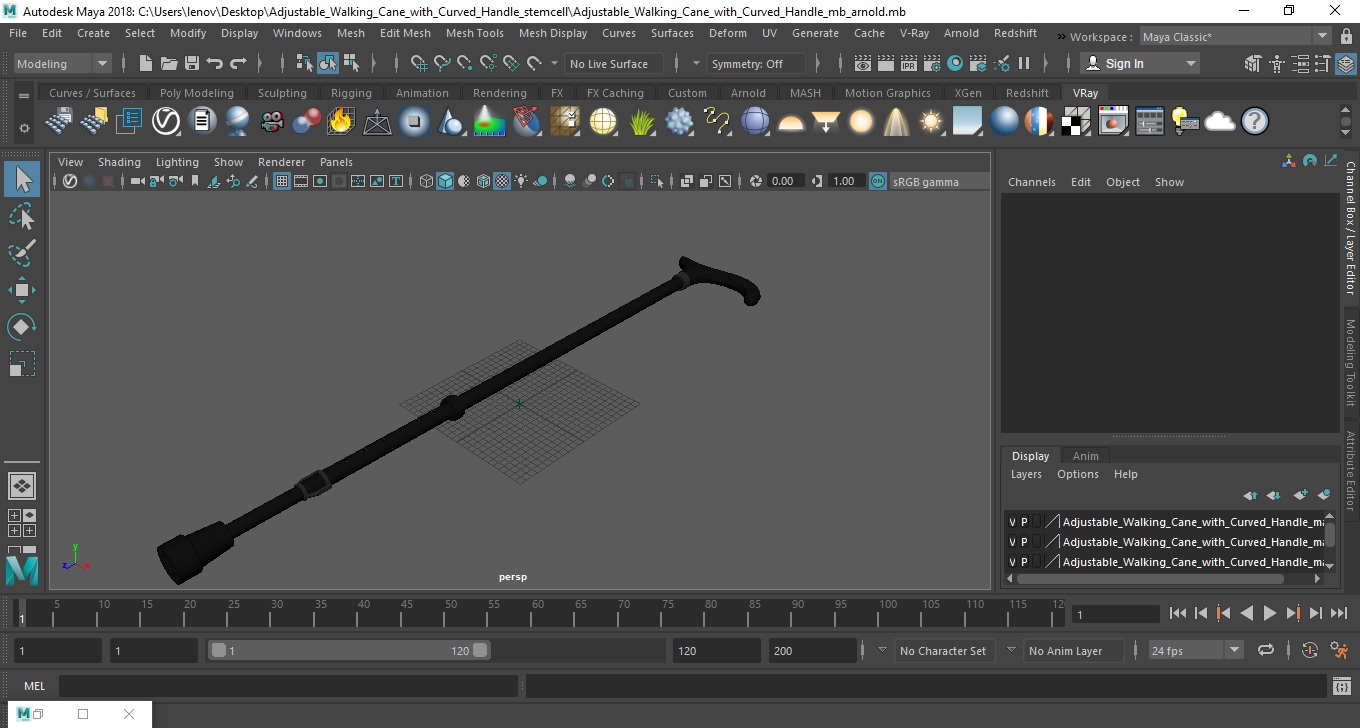
Task: Open the Mesh Tools menu
Action: point(474,33)
